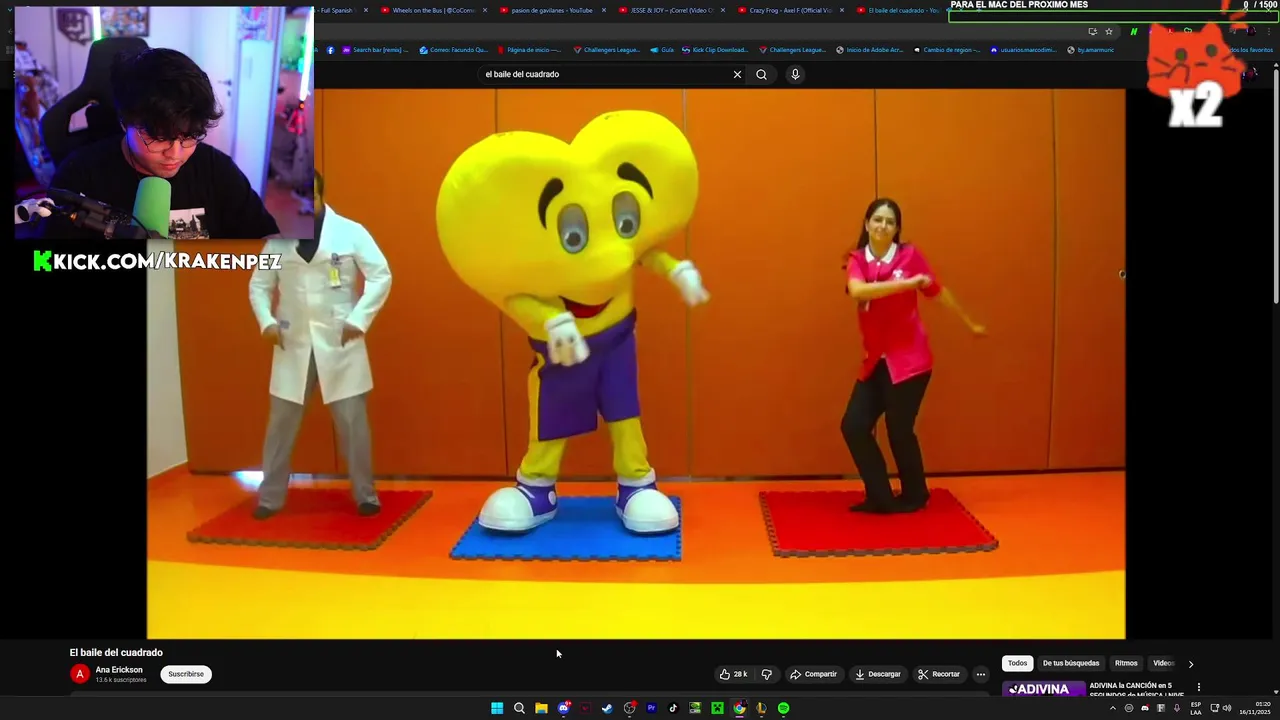Bookmark this page with the star icon
The height and width of the screenshot is (720, 1280).
pyautogui.click(x=1108, y=32)
